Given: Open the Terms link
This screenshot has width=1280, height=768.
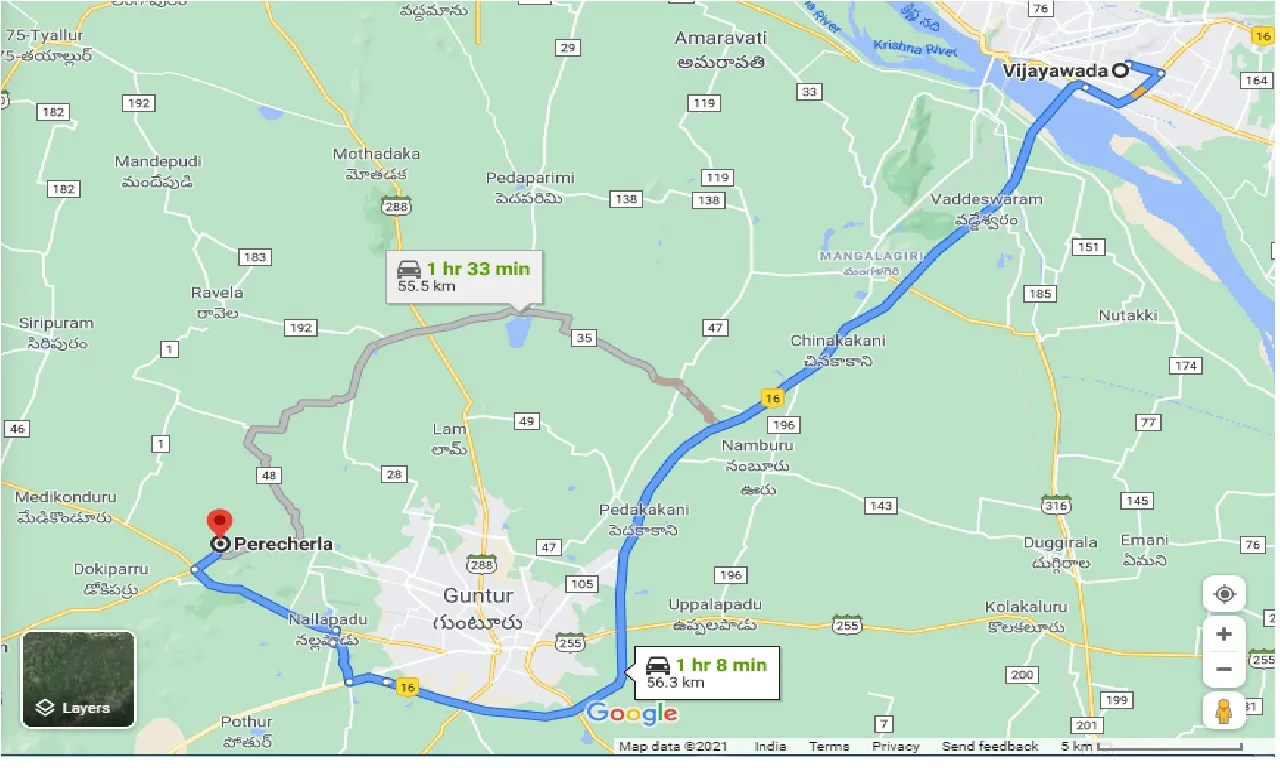Looking at the screenshot, I should coord(829,746).
